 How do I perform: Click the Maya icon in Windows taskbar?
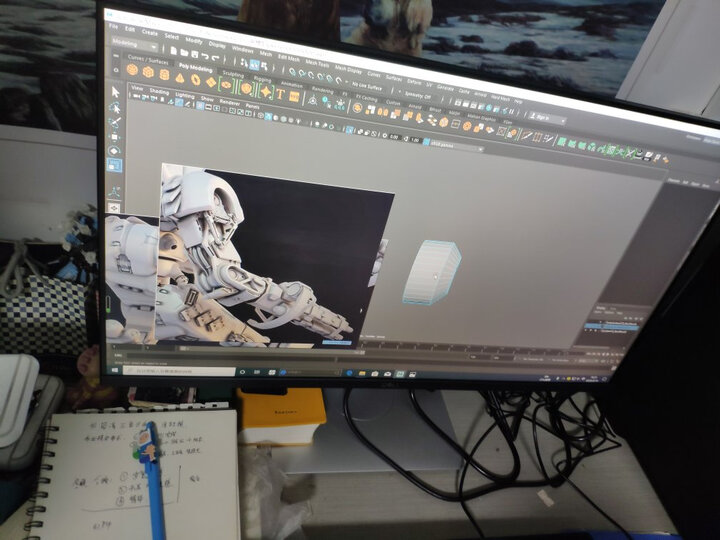pyautogui.click(x=400, y=374)
